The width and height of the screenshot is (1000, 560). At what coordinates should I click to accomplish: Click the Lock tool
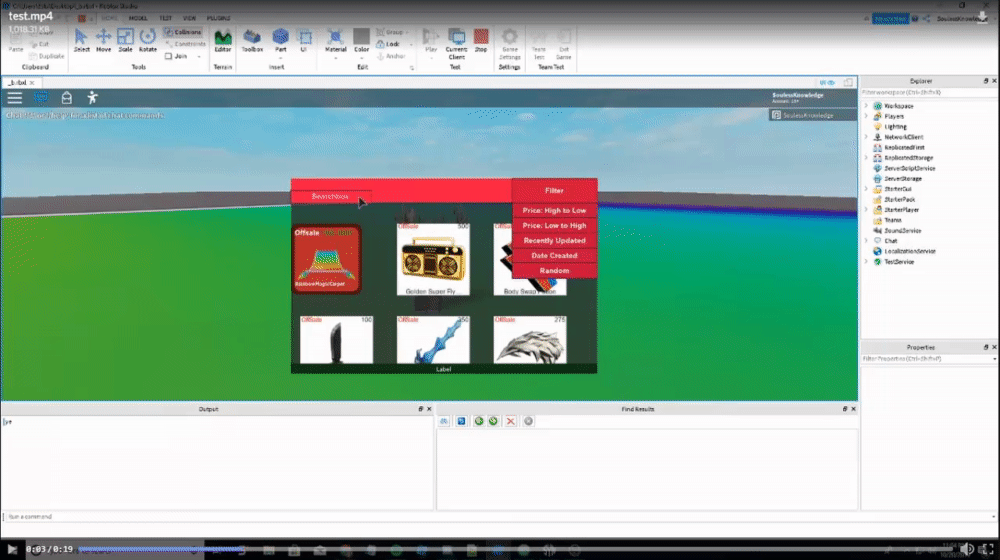pyautogui.click(x=388, y=44)
